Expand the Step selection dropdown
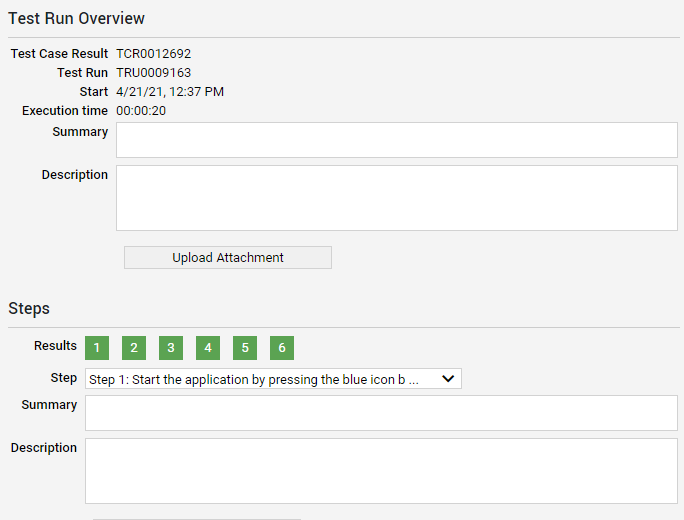Viewport: 684px width, 520px height. [273, 379]
